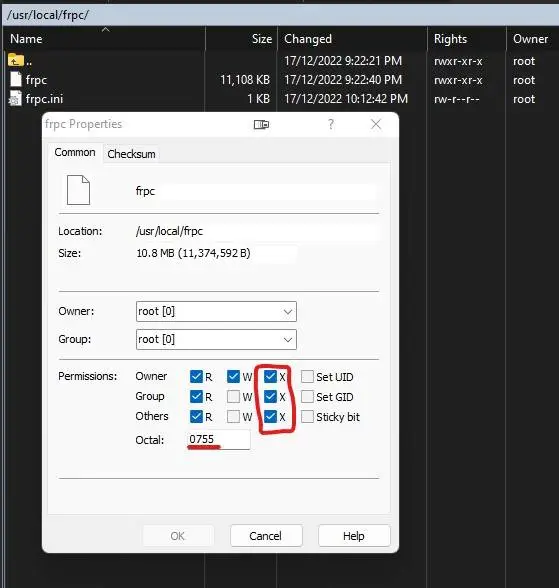Click the question mark help icon in title bar

coord(331,124)
